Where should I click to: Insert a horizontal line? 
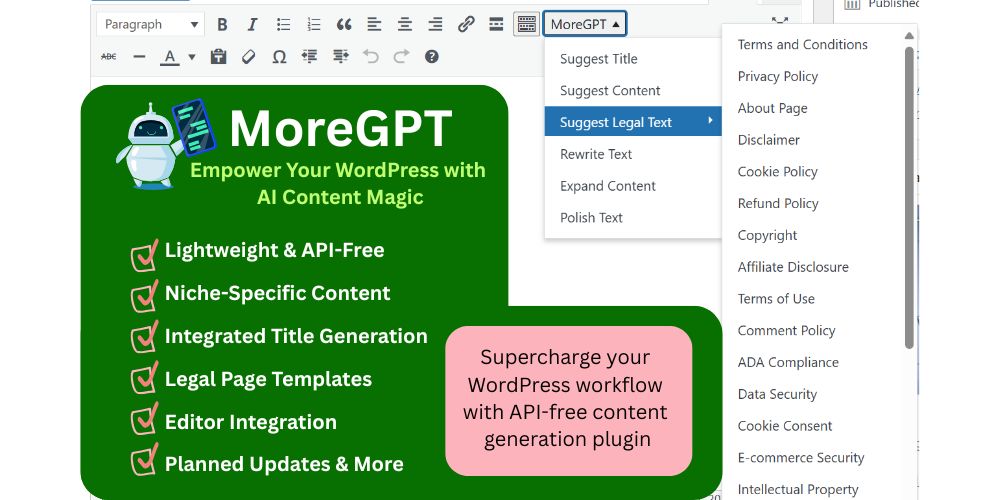[x=139, y=57]
